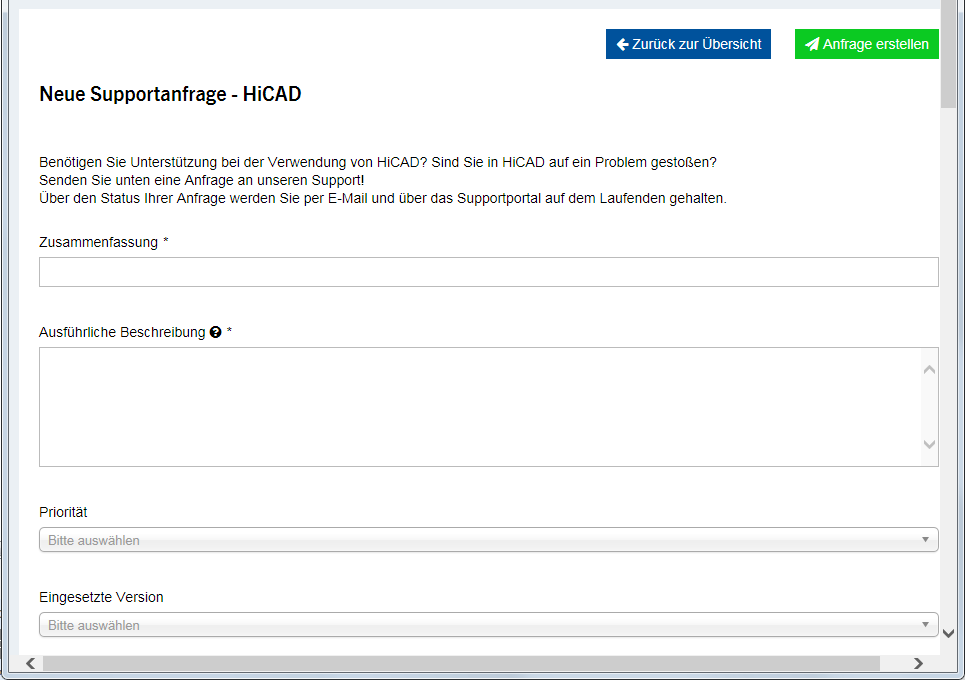Click the sentence starting 'Über den Status Ihrer Anfrage'
Image resolution: width=965 pixels, height=680 pixels.
(382, 198)
